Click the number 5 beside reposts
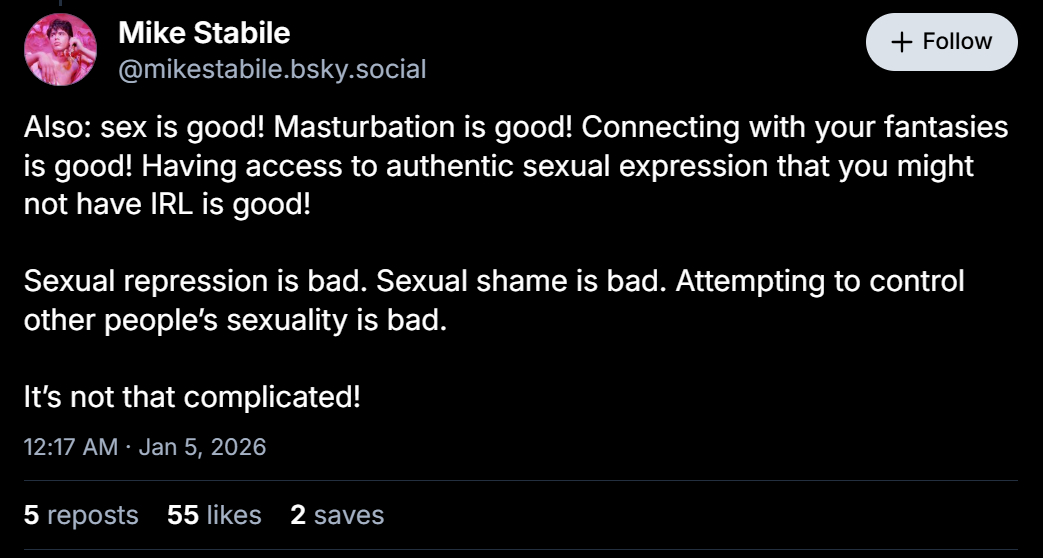The width and height of the screenshot is (1043, 558). click(31, 515)
